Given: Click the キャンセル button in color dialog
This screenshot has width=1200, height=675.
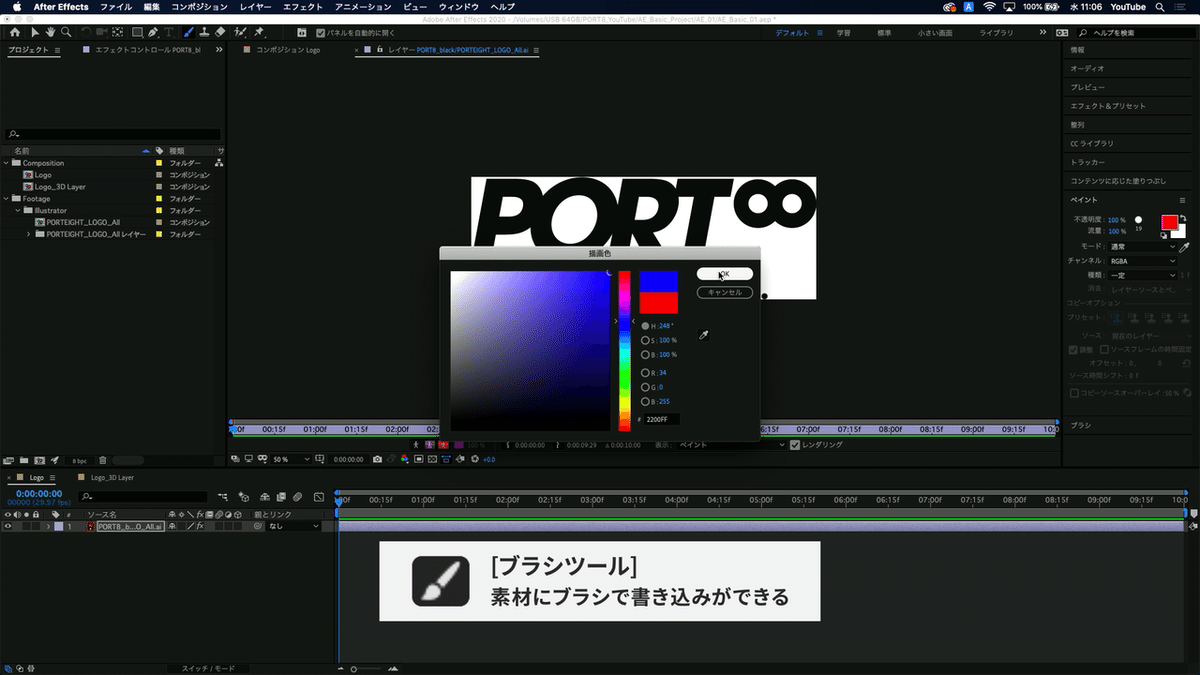Looking at the screenshot, I should [x=724, y=292].
